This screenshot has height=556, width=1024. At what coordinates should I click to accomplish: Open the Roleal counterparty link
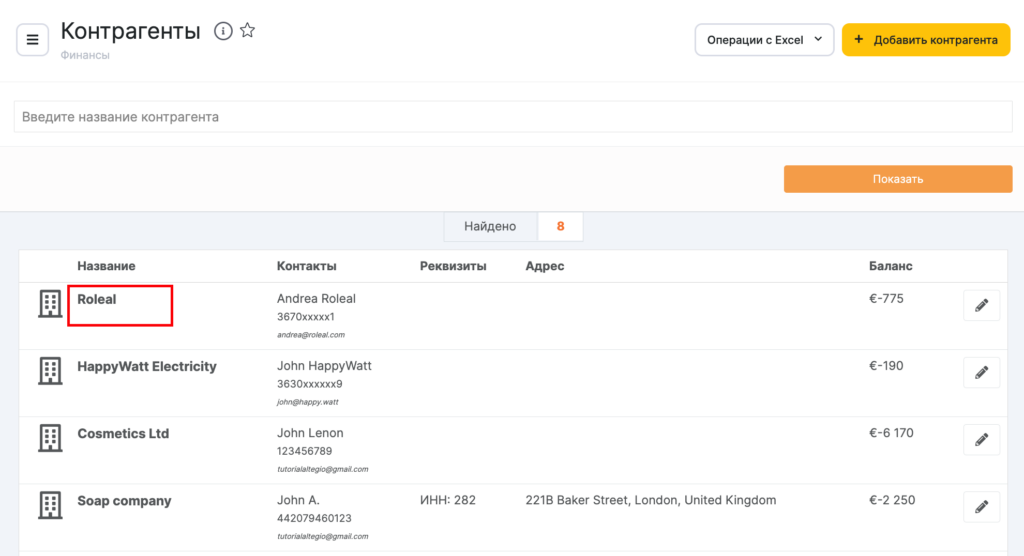click(x=97, y=299)
